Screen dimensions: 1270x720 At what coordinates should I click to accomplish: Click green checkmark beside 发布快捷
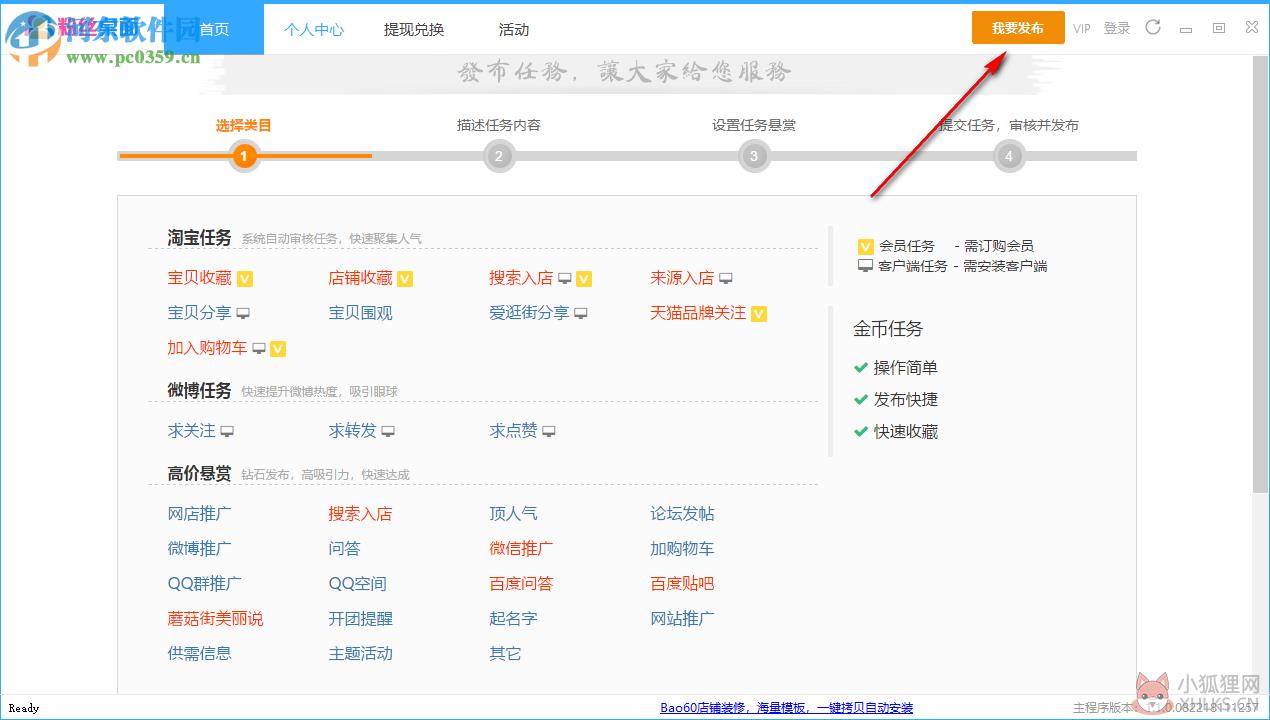(860, 399)
